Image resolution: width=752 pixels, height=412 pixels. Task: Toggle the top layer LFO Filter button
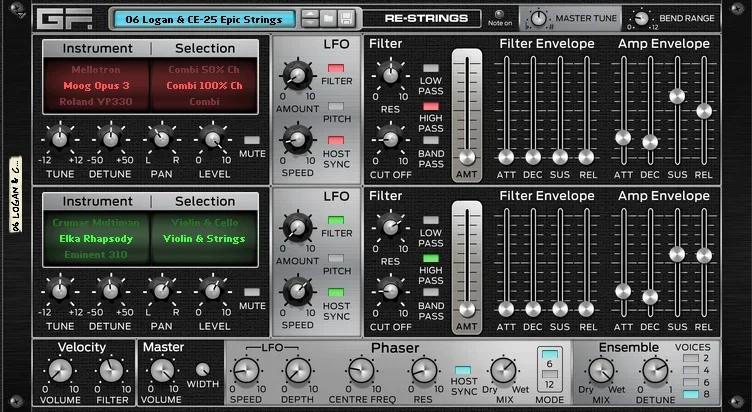(x=336, y=68)
